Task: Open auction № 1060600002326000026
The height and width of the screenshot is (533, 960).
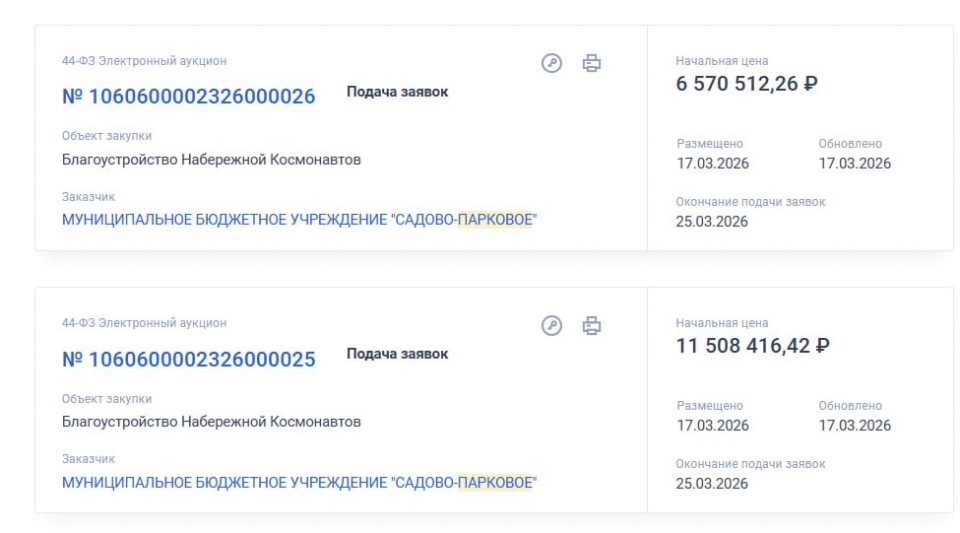Action: point(189,97)
